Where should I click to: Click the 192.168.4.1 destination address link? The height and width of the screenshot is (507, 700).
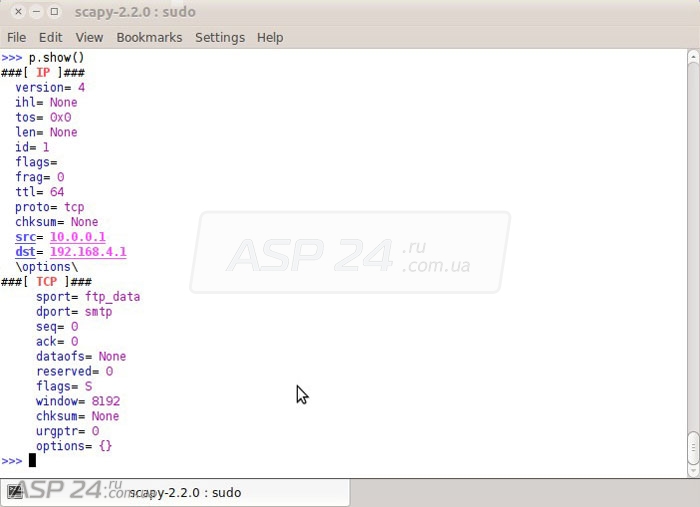click(88, 252)
